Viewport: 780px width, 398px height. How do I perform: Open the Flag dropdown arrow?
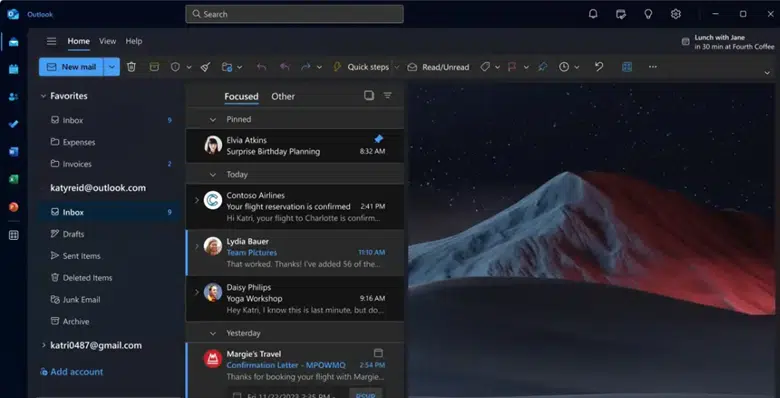pos(526,67)
